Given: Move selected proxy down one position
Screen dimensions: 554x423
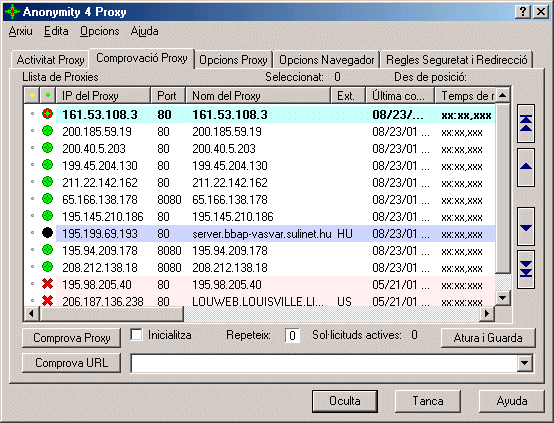Looking at the screenshot, I should coord(526,227).
